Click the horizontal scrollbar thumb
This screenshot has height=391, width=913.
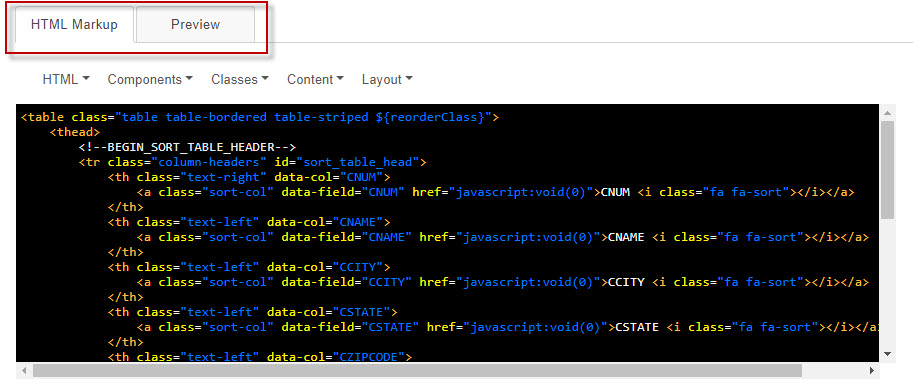417,370
